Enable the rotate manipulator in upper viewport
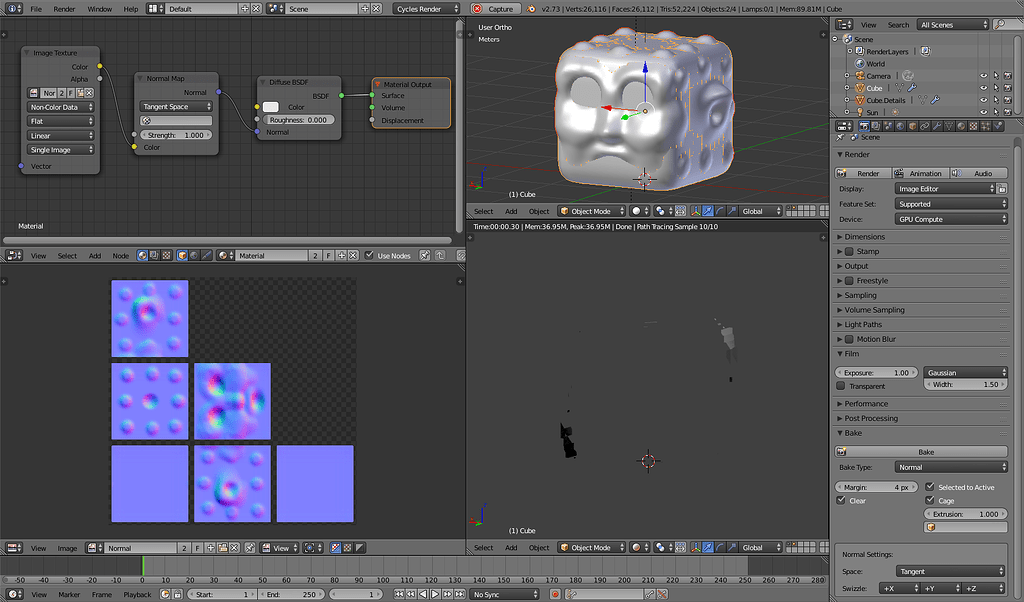Image resolution: width=1024 pixels, height=602 pixels. point(720,211)
